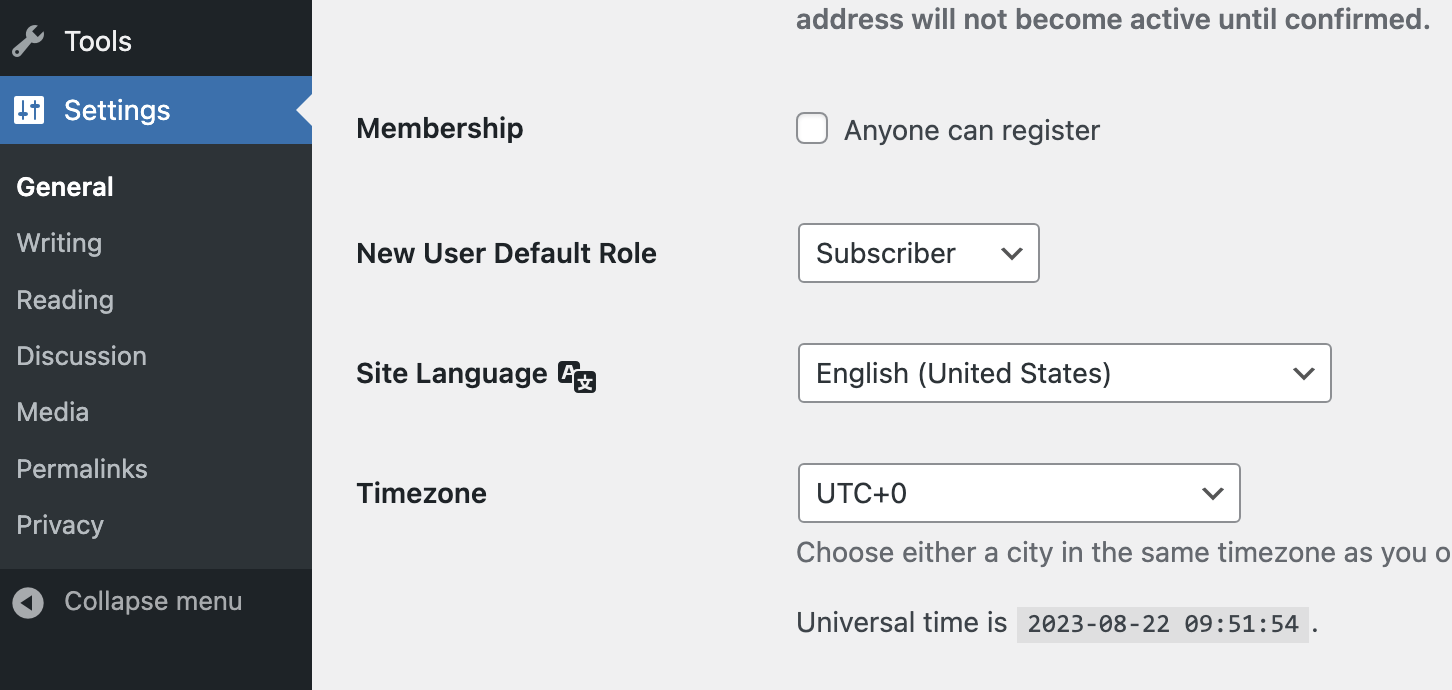The image size is (1452, 690).
Task: Open Privacy settings page
Action: coord(60,525)
